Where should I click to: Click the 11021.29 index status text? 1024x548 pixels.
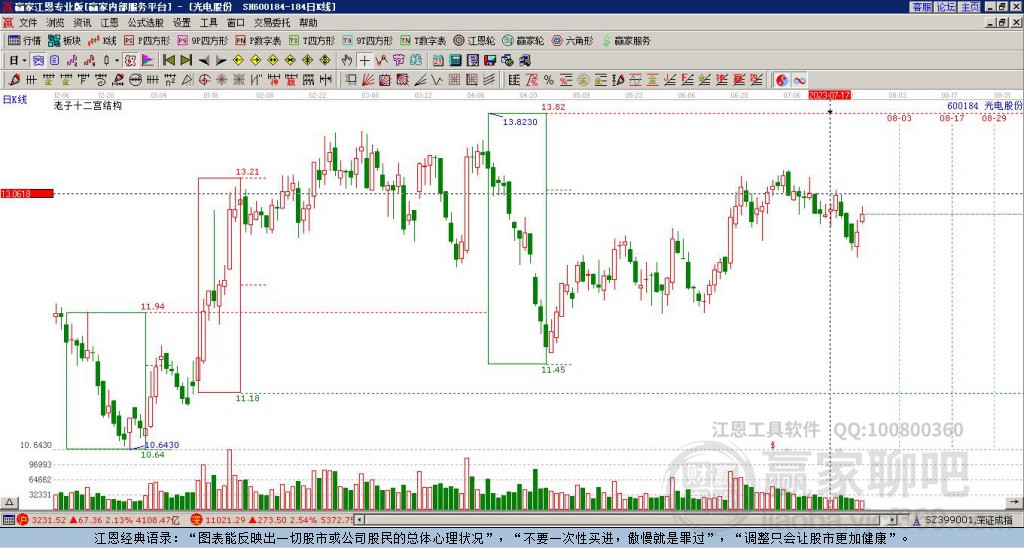click(x=223, y=520)
